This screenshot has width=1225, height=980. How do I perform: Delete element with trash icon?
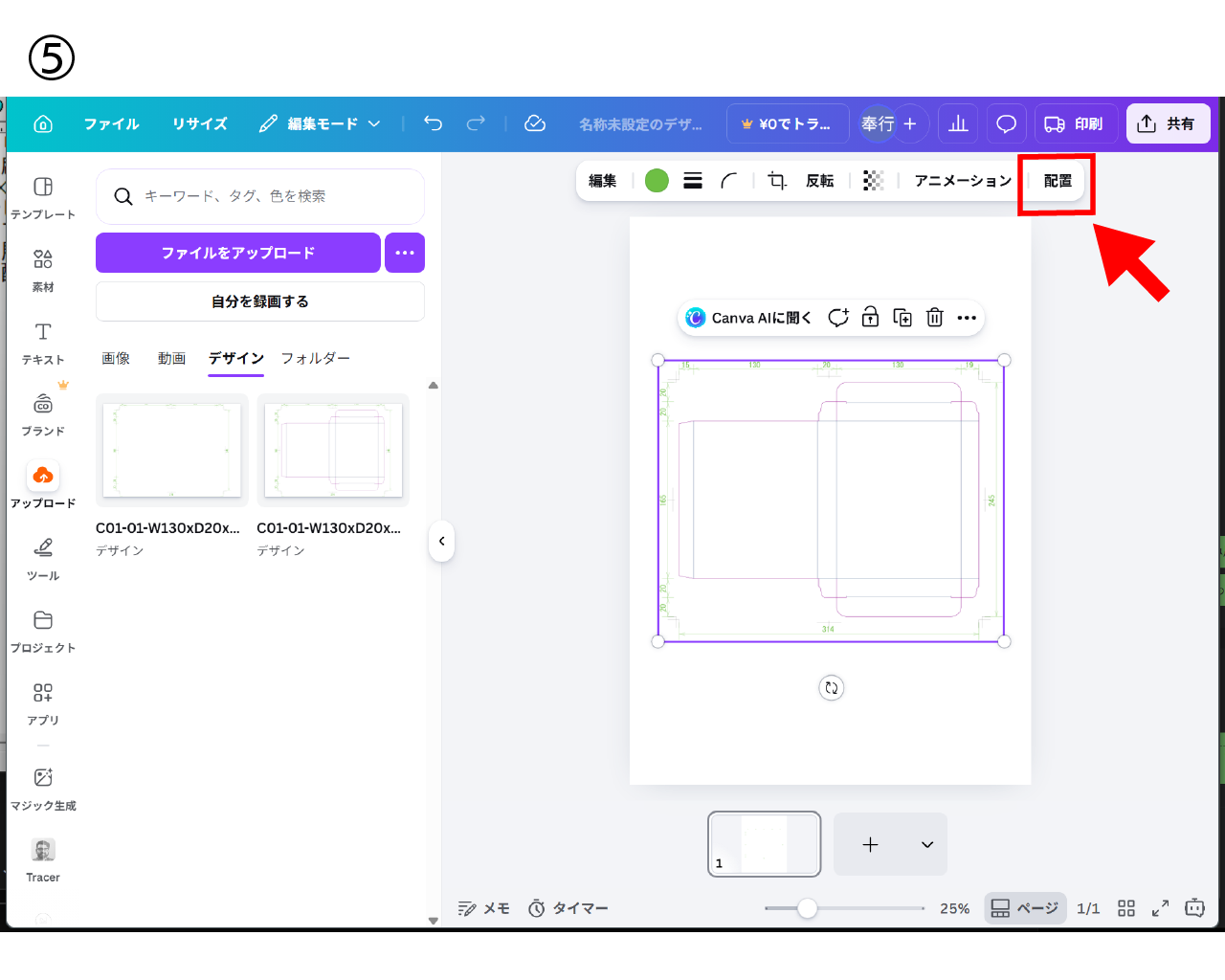[935, 318]
